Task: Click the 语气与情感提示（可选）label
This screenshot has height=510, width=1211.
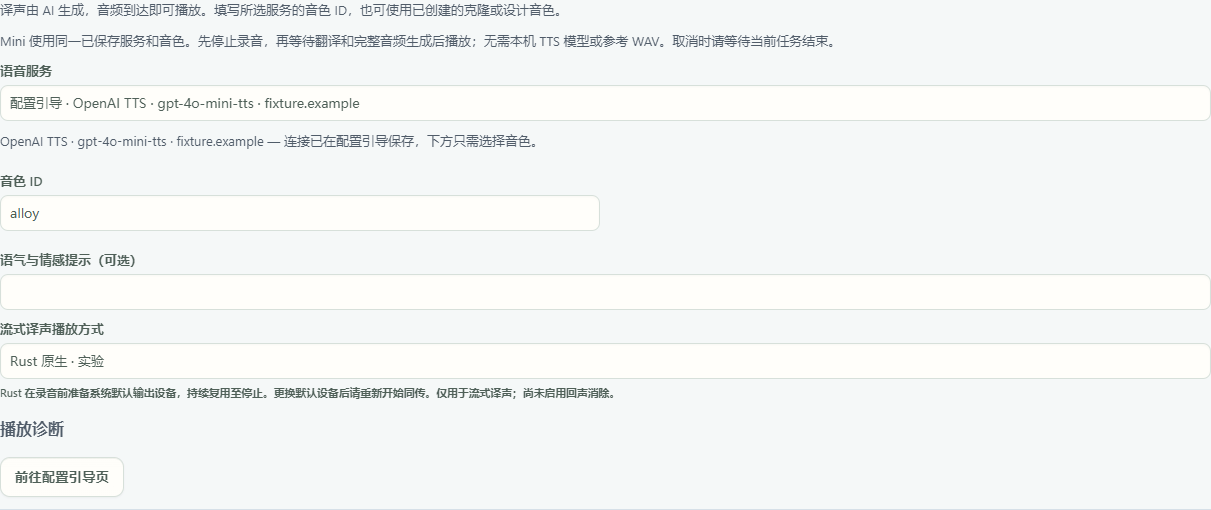Action: coord(68,261)
